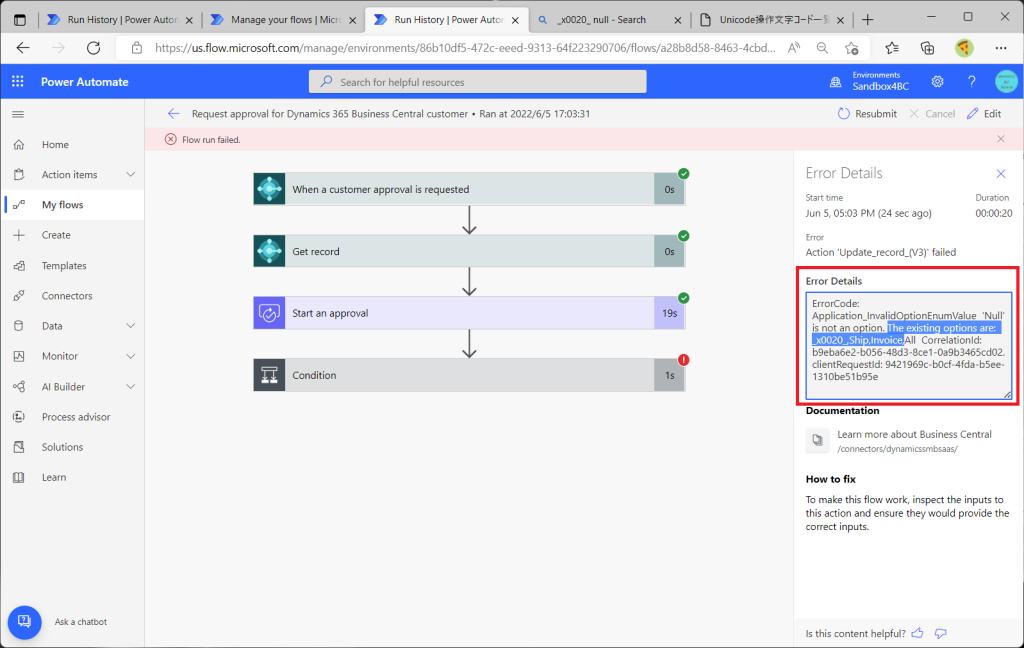The width and height of the screenshot is (1024, 648).
Task: Open the browser Collections icon
Action: click(x=927, y=48)
